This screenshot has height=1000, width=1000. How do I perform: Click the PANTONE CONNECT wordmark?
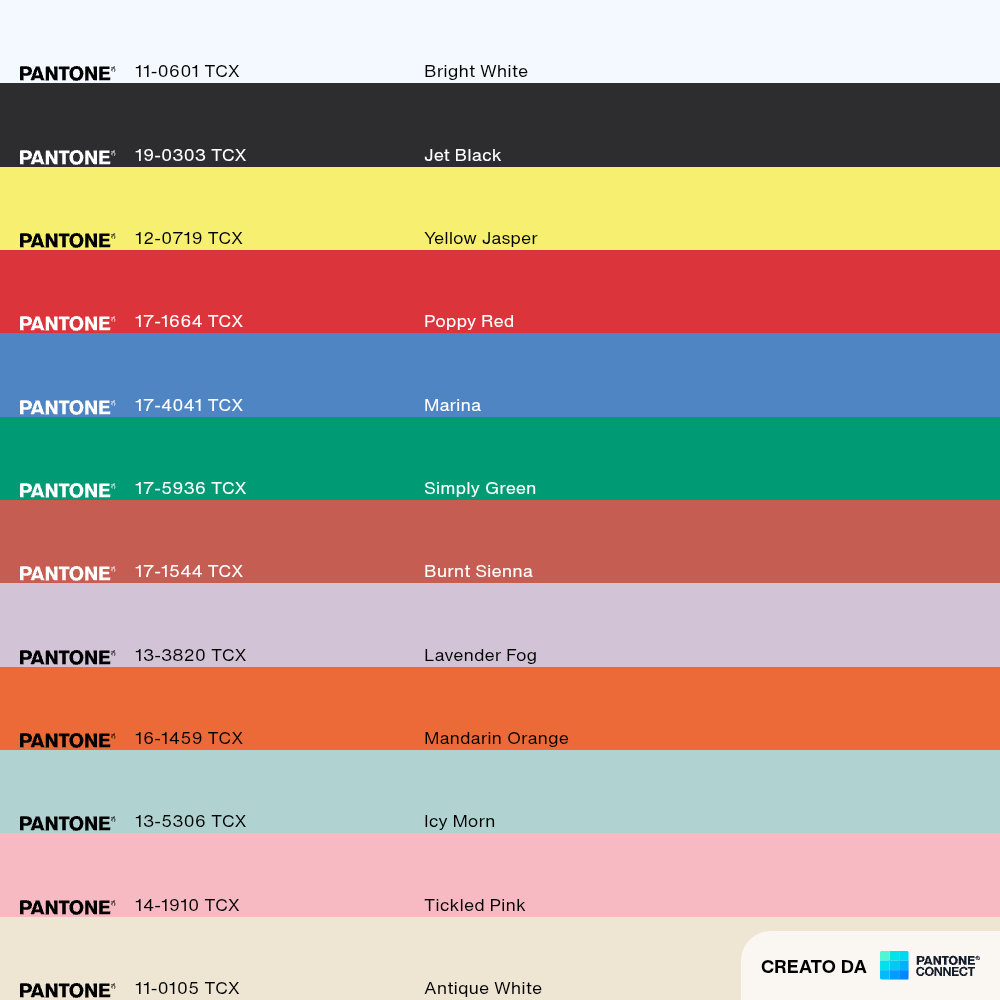(x=947, y=966)
